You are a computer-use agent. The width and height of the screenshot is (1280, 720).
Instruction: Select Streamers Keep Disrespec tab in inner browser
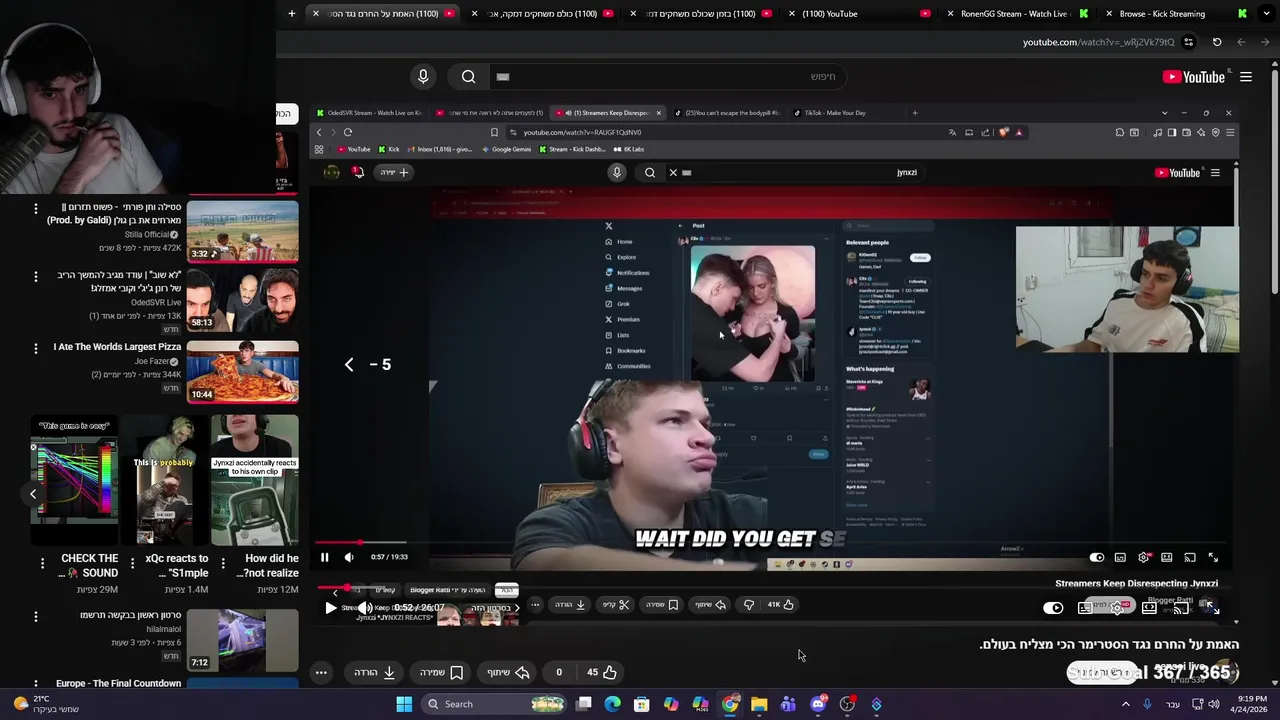pyautogui.click(x=606, y=113)
